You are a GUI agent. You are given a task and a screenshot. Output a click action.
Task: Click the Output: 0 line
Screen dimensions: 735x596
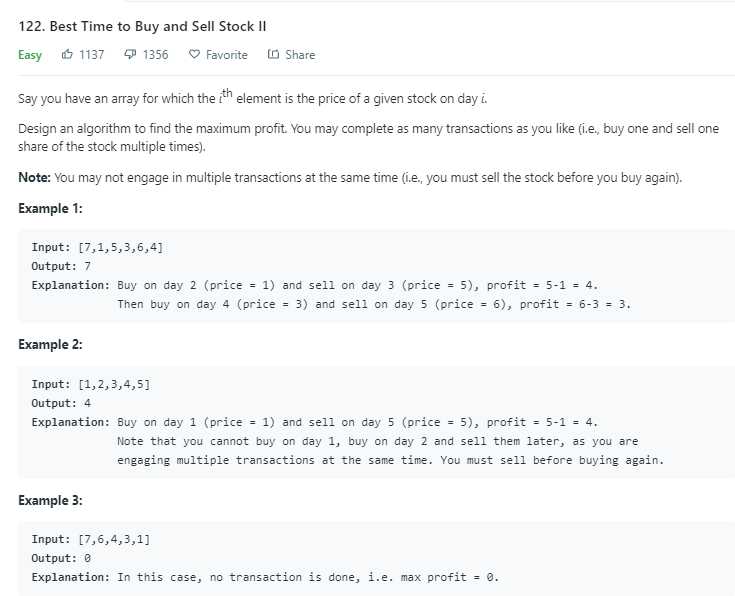click(61, 558)
